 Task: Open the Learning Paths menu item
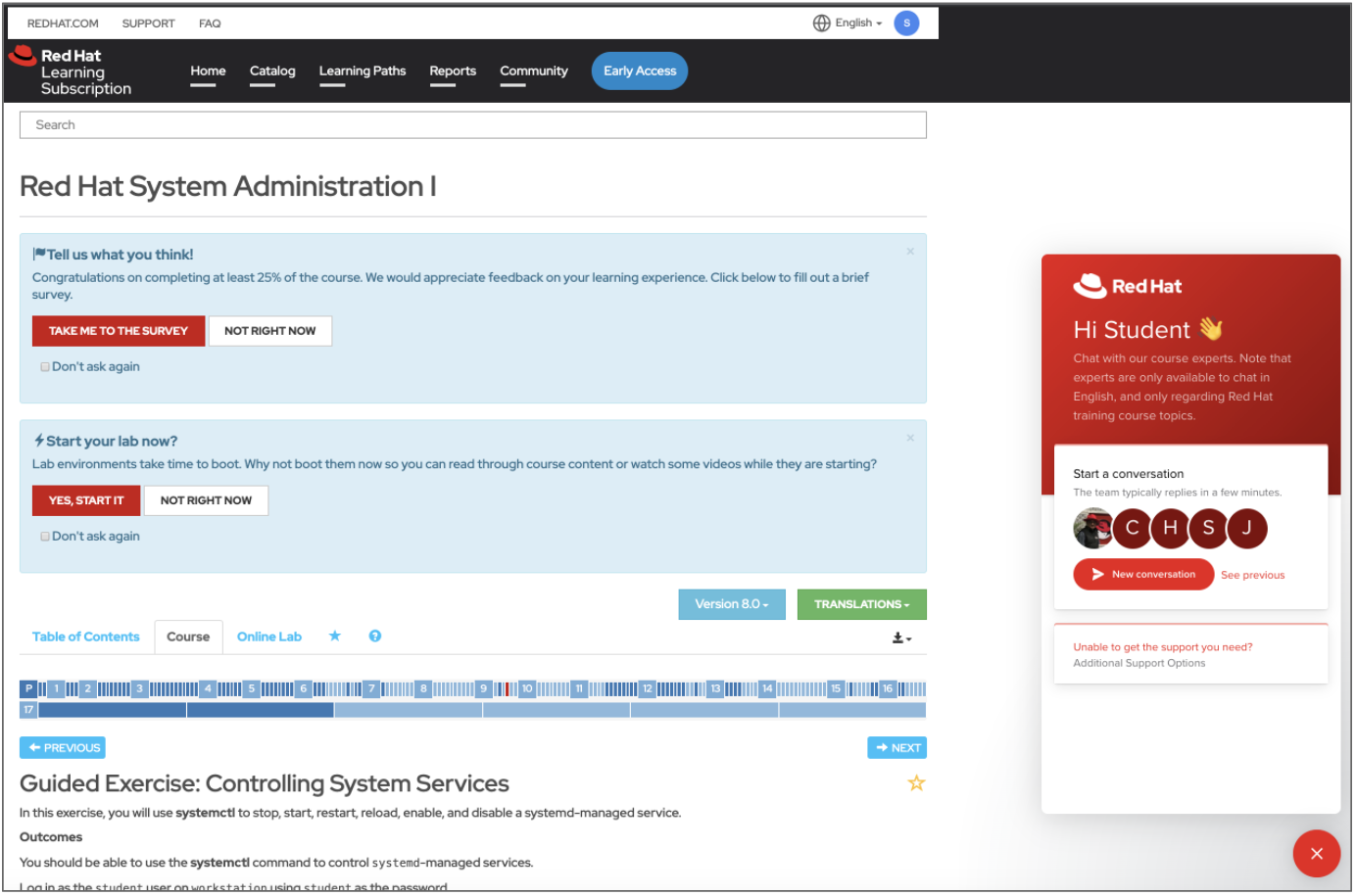pos(362,71)
